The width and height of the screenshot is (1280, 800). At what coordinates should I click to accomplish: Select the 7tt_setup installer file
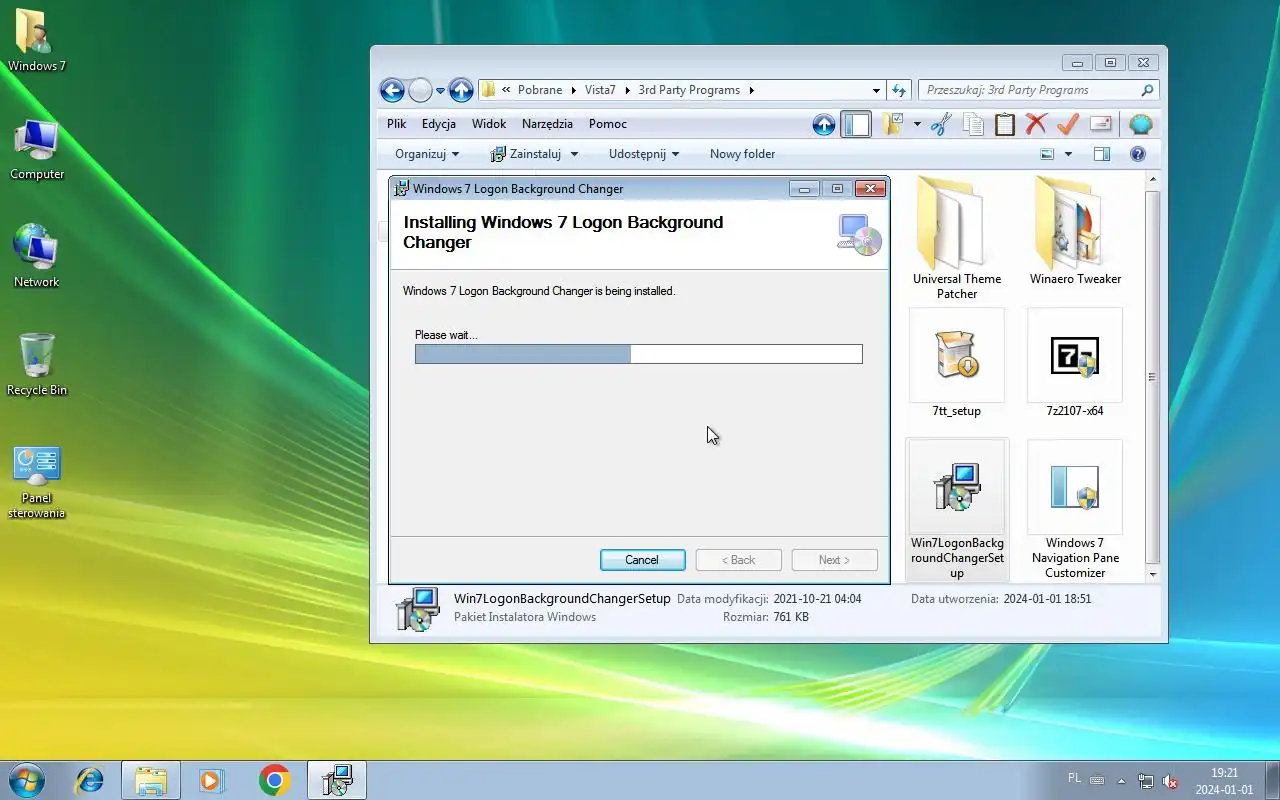pos(957,364)
